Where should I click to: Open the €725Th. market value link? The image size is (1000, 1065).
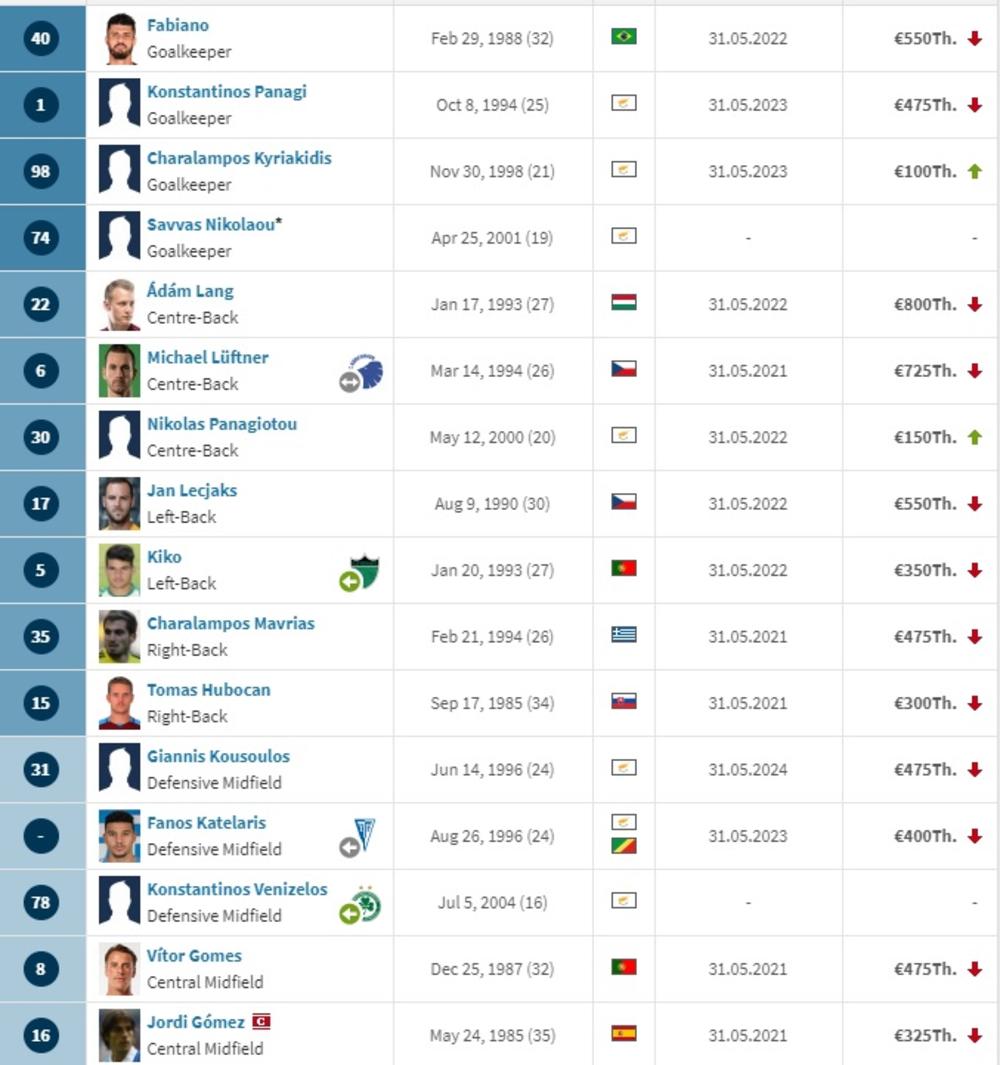click(925, 371)
